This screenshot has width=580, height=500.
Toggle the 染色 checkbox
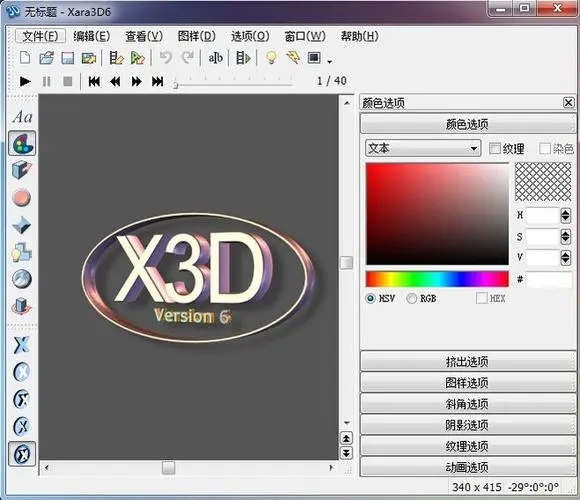[544, 149]
